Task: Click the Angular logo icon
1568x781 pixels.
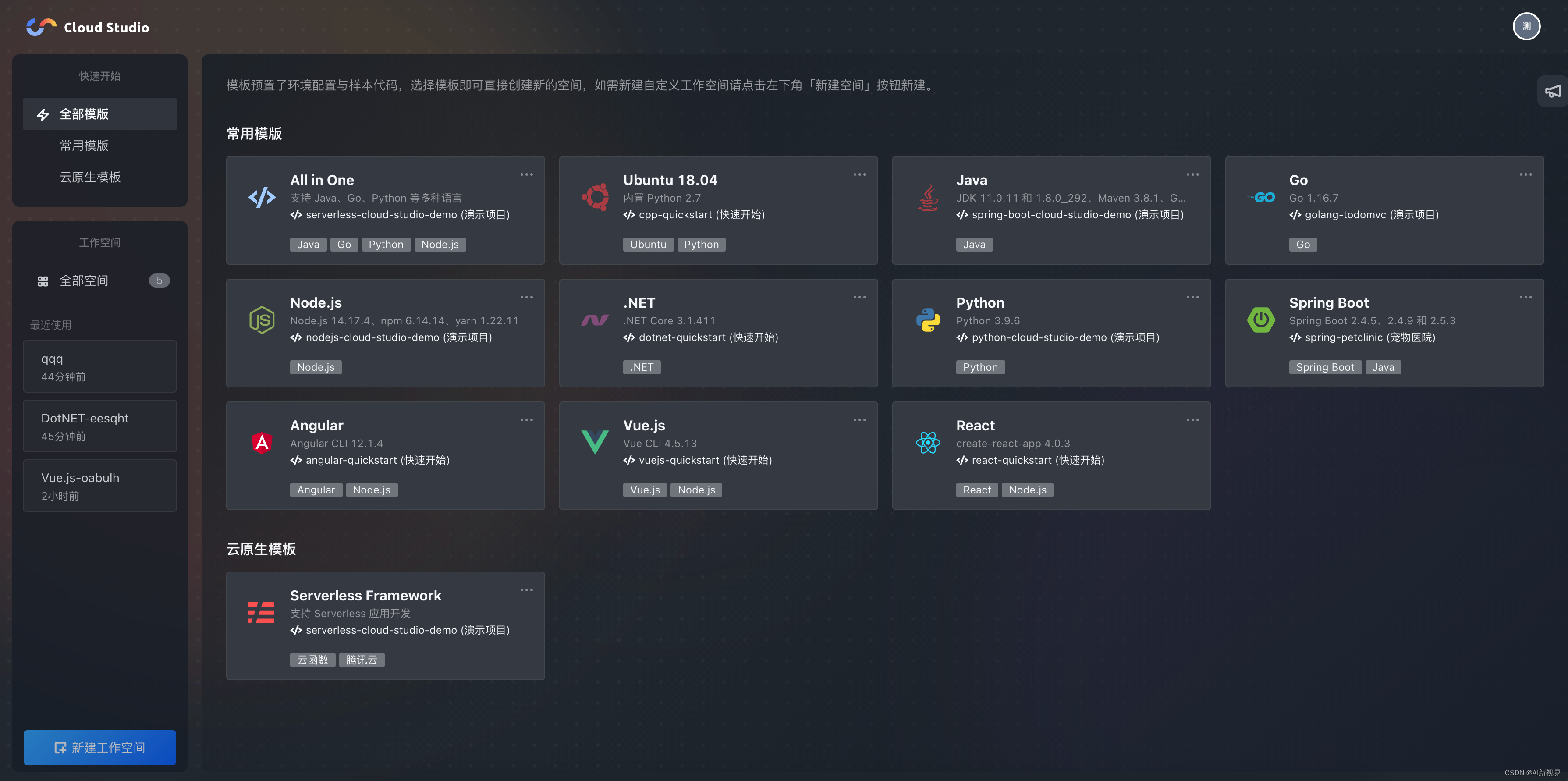Action: (262, 443)
